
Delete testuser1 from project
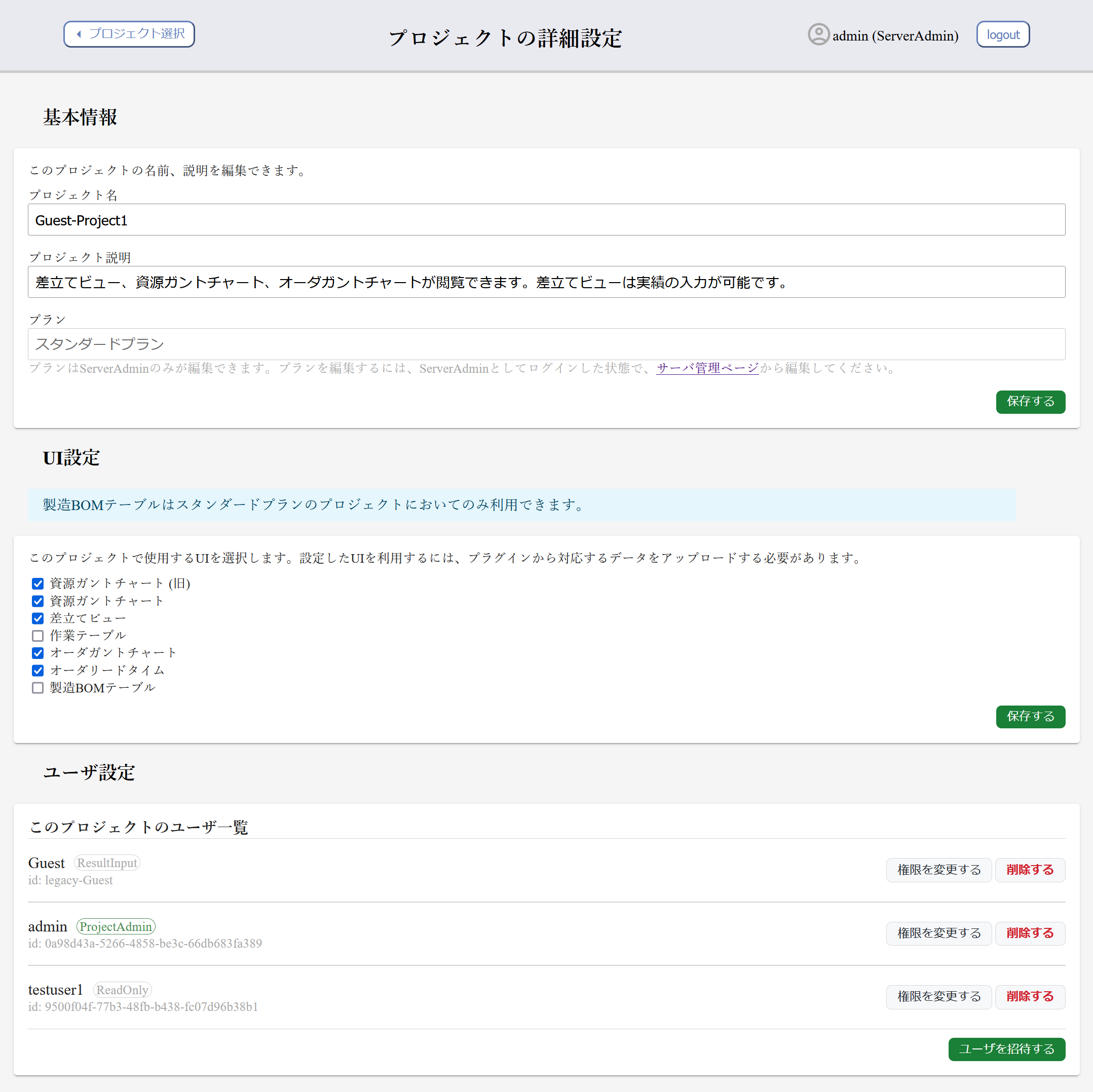click(1030, 996)
